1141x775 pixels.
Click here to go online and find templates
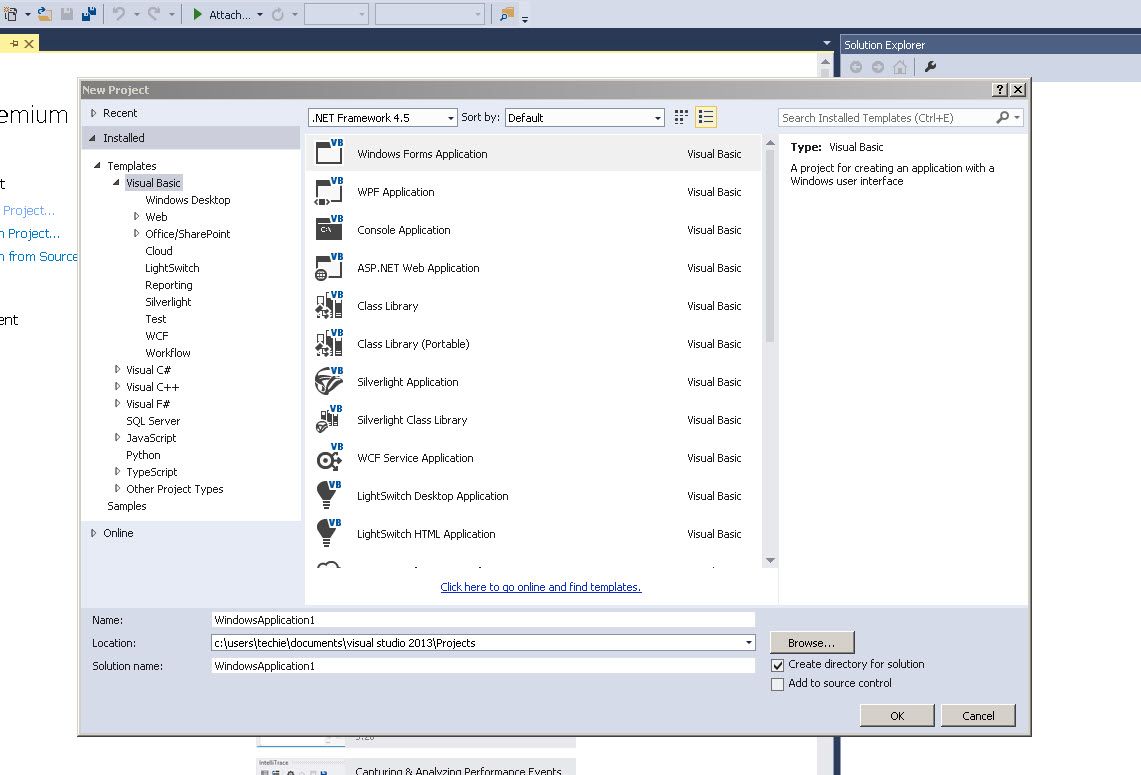pyautogui.click(x=540, y=587)
